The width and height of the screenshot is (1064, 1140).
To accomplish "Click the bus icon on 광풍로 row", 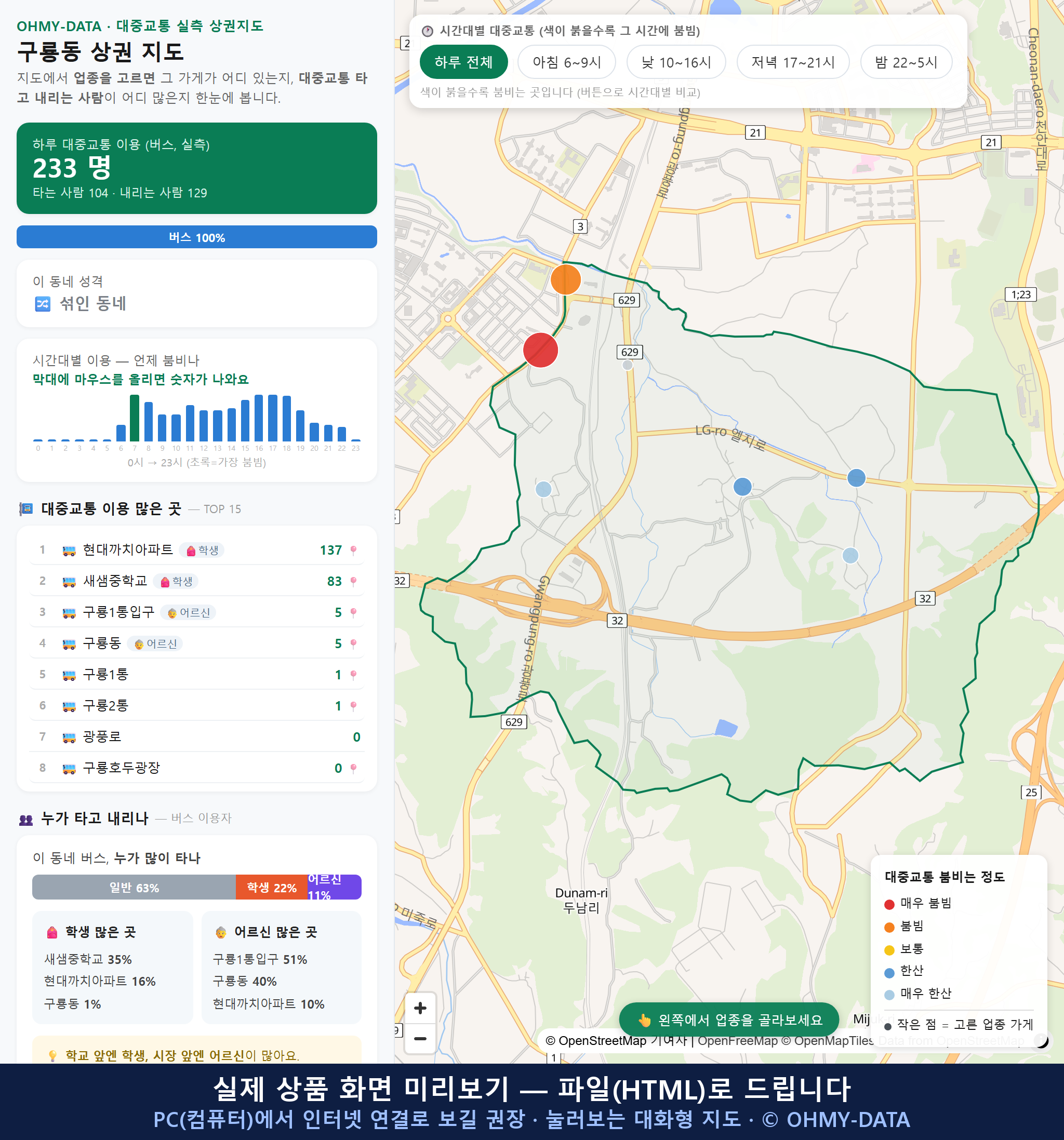I will pos(69,737).
